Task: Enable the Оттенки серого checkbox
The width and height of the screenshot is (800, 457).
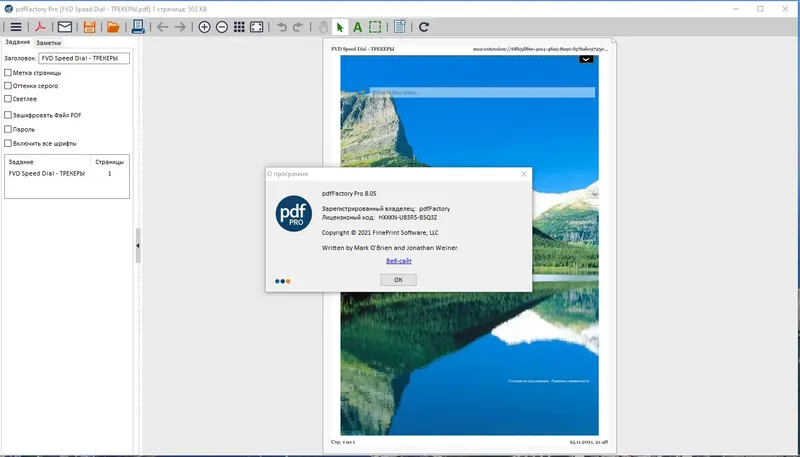Action: pyautogui.click(x=8, y=86)
